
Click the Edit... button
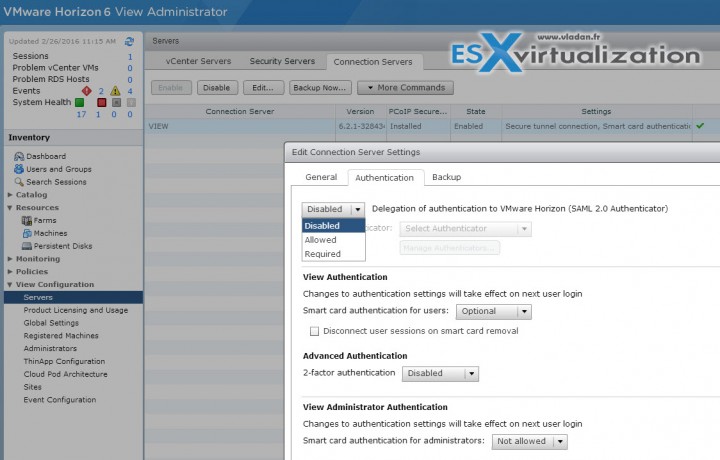tap(263, 88)
